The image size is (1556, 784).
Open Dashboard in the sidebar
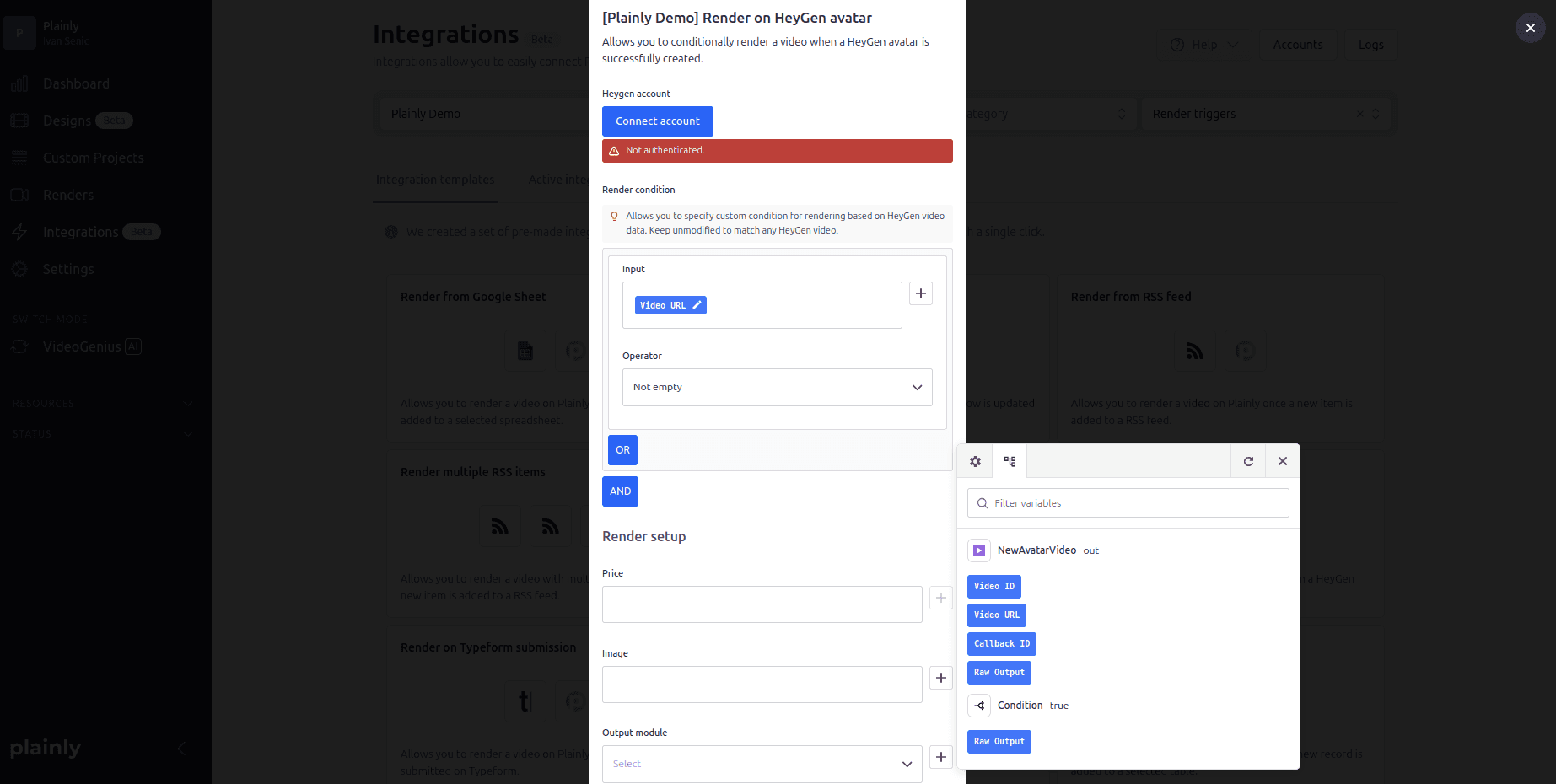coord(76,83)
